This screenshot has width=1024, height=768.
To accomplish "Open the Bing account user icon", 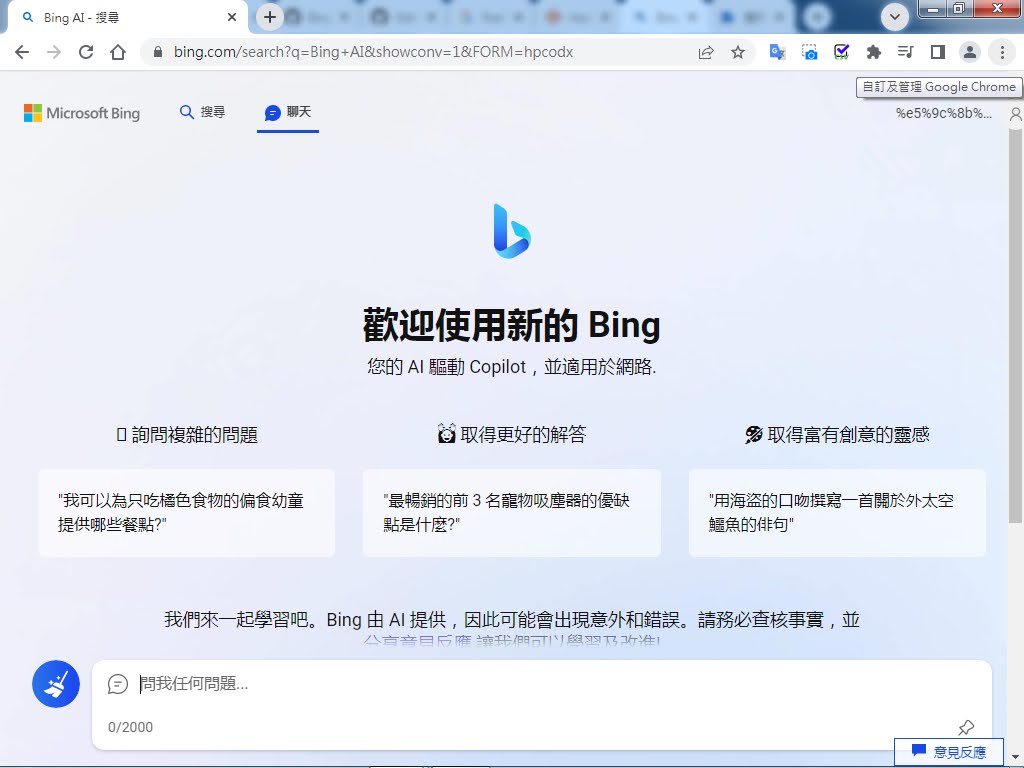I will 1016,114.
